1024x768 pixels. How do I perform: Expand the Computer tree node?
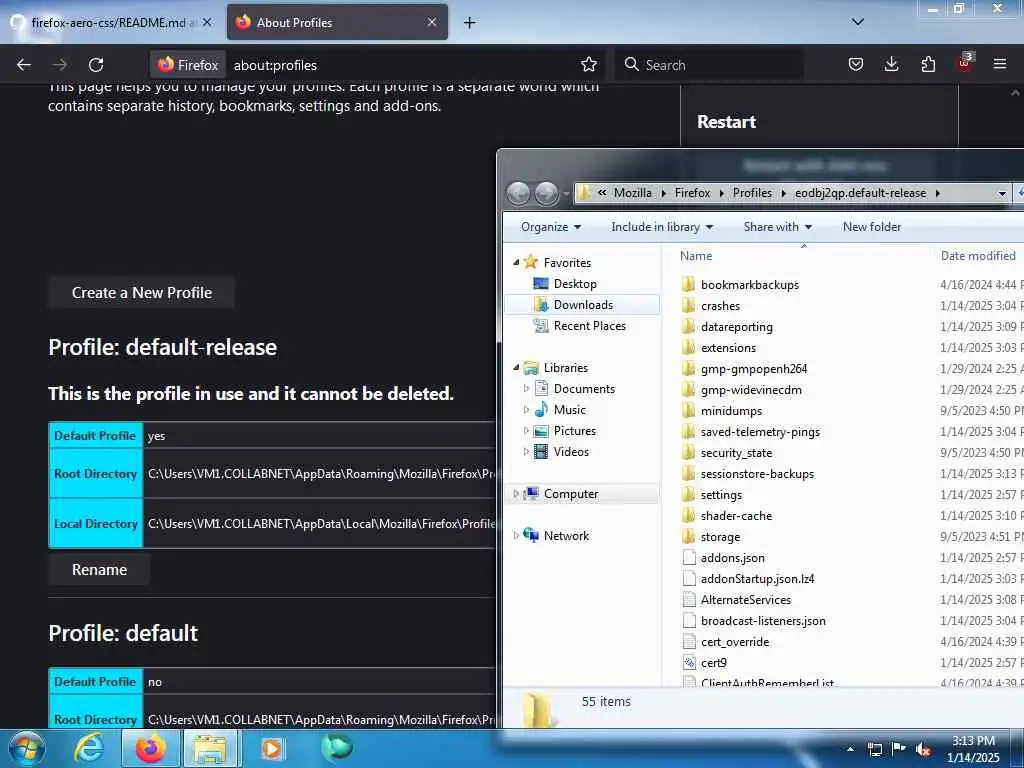coord(516,494)
